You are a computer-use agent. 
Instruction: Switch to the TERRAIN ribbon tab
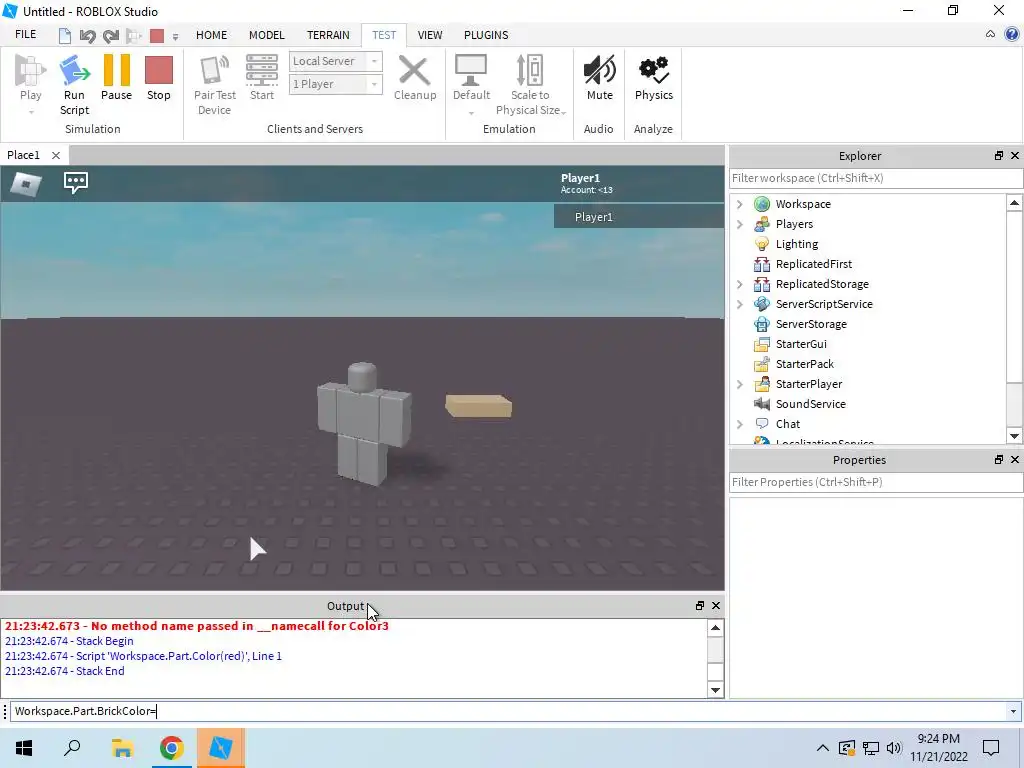(x=328, y=35)
